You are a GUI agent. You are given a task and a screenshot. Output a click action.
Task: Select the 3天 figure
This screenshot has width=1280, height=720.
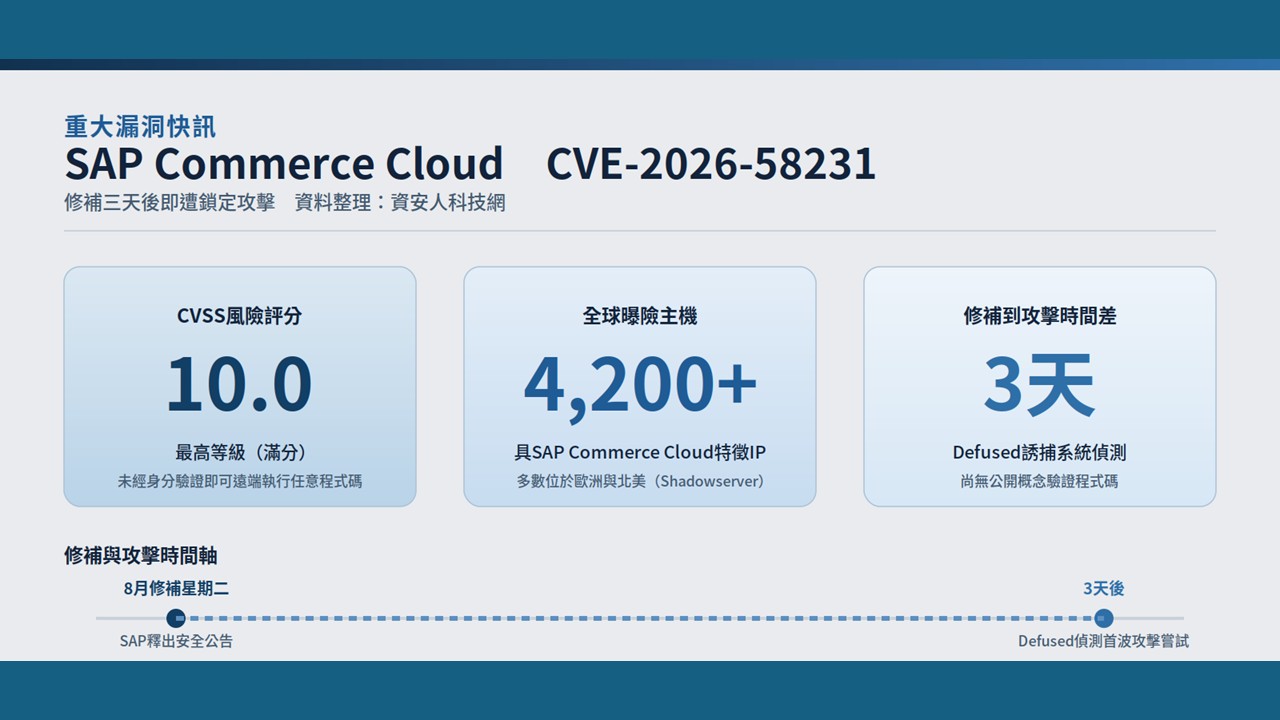pyautogui.click(x=1040, y=384)
